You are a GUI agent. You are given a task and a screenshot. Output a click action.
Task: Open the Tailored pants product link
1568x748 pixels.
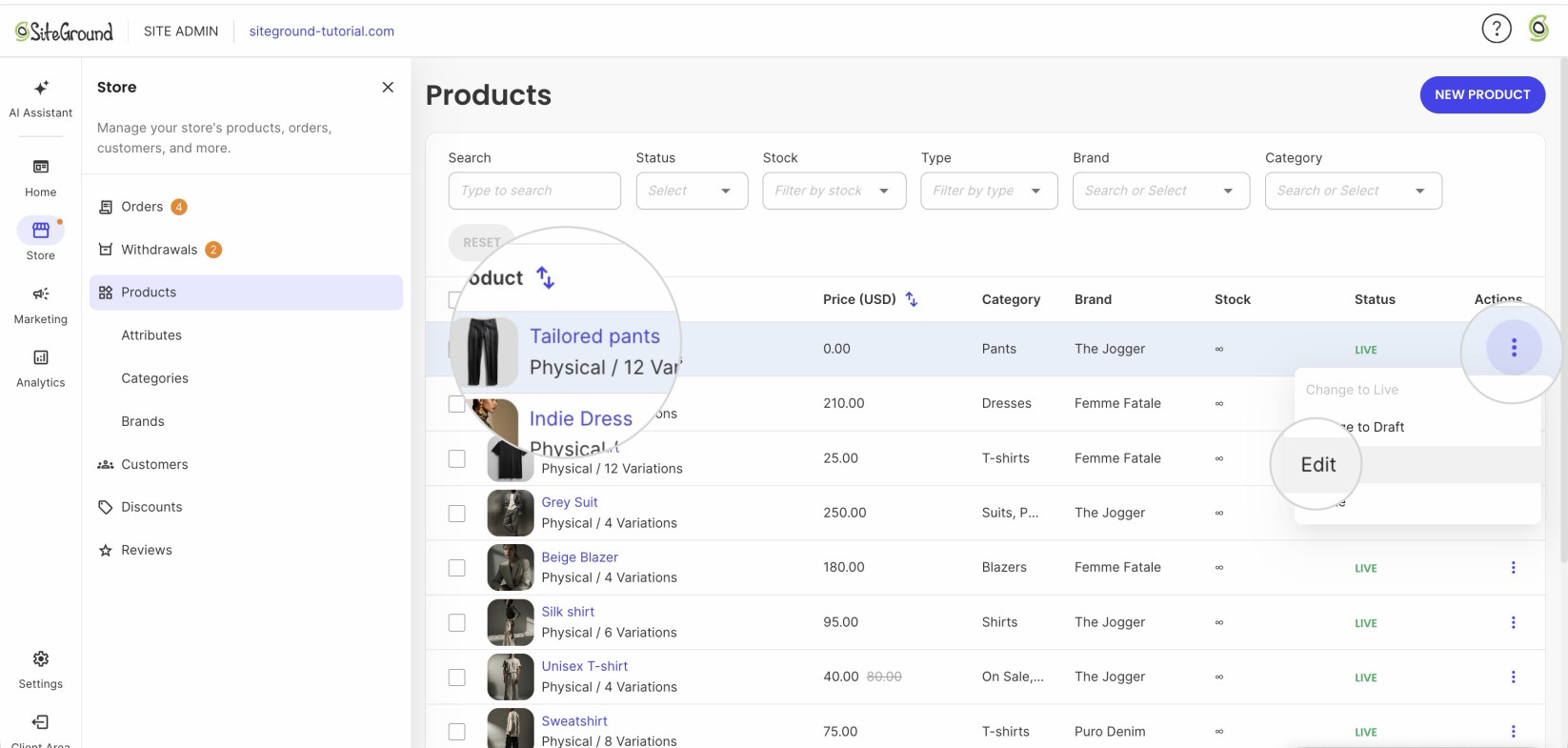pyautogui.click(x=594, y=336)
